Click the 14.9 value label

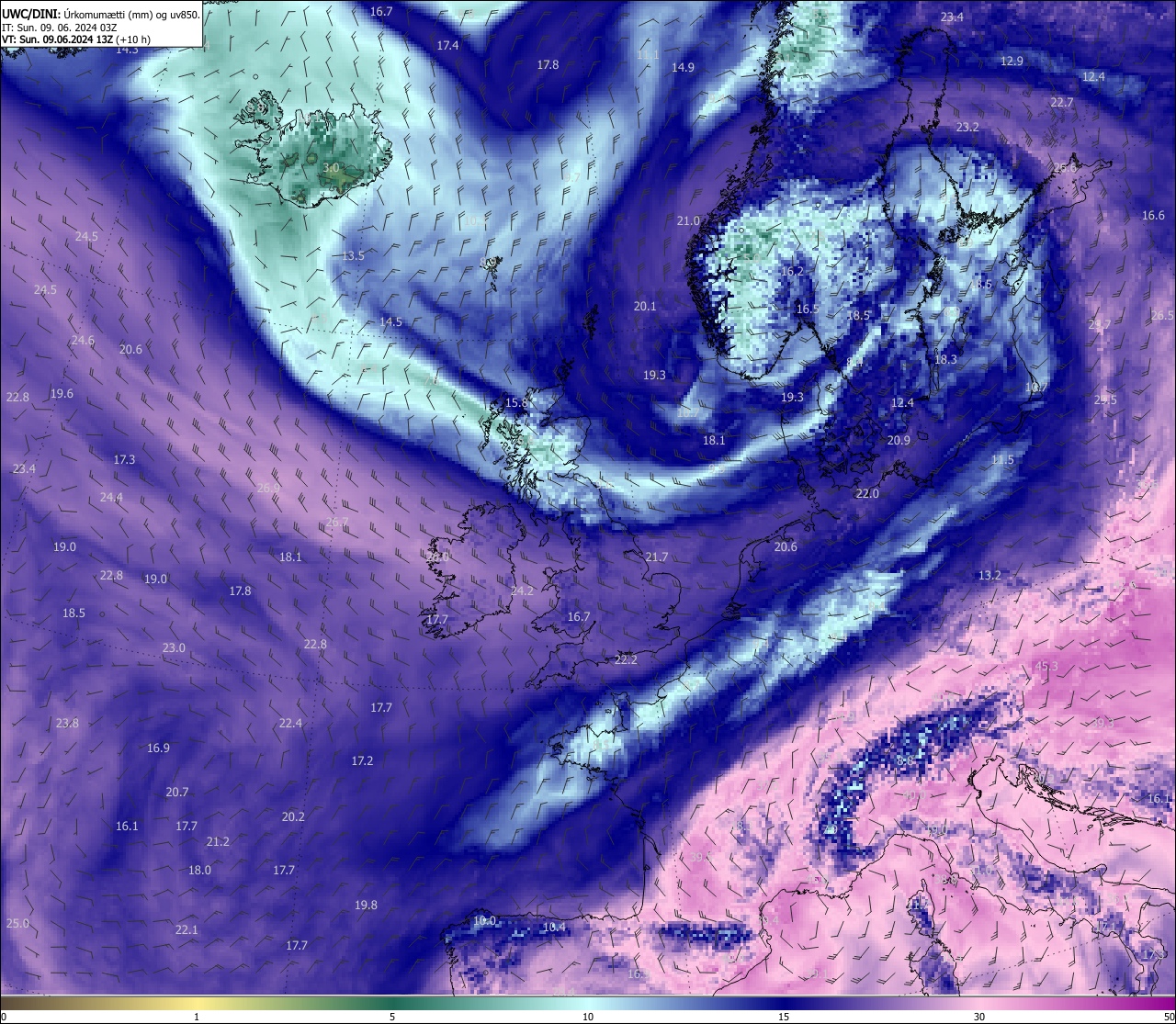(683, 67)
